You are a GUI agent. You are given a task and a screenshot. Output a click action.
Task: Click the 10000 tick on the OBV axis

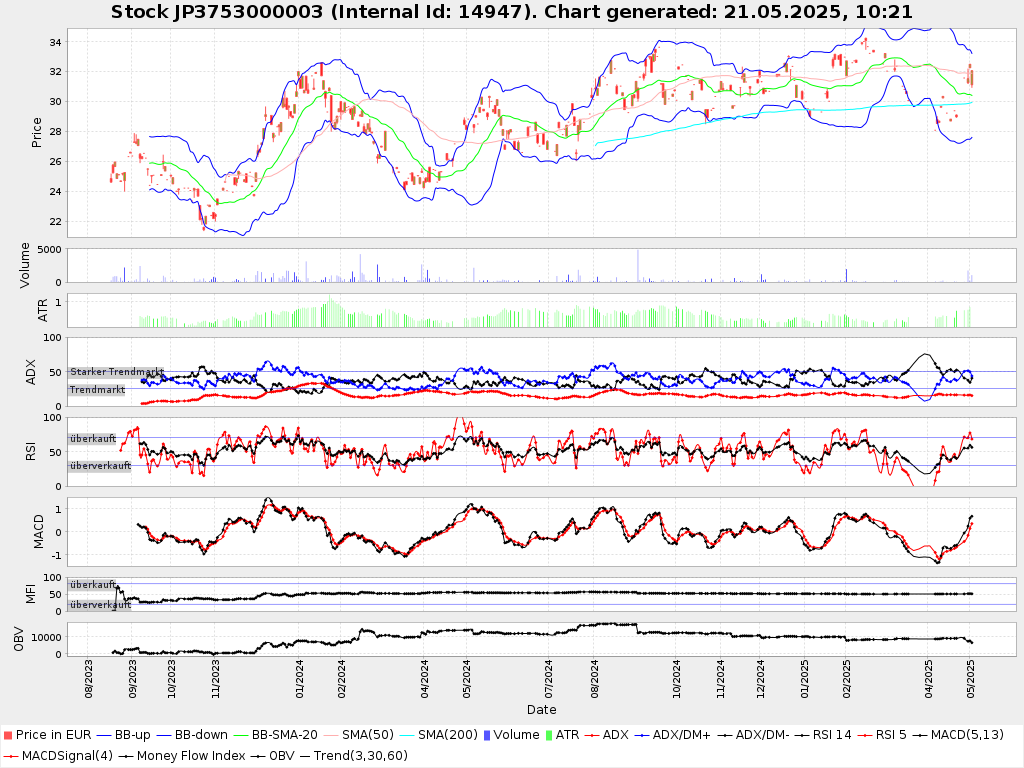click(46, 637)
